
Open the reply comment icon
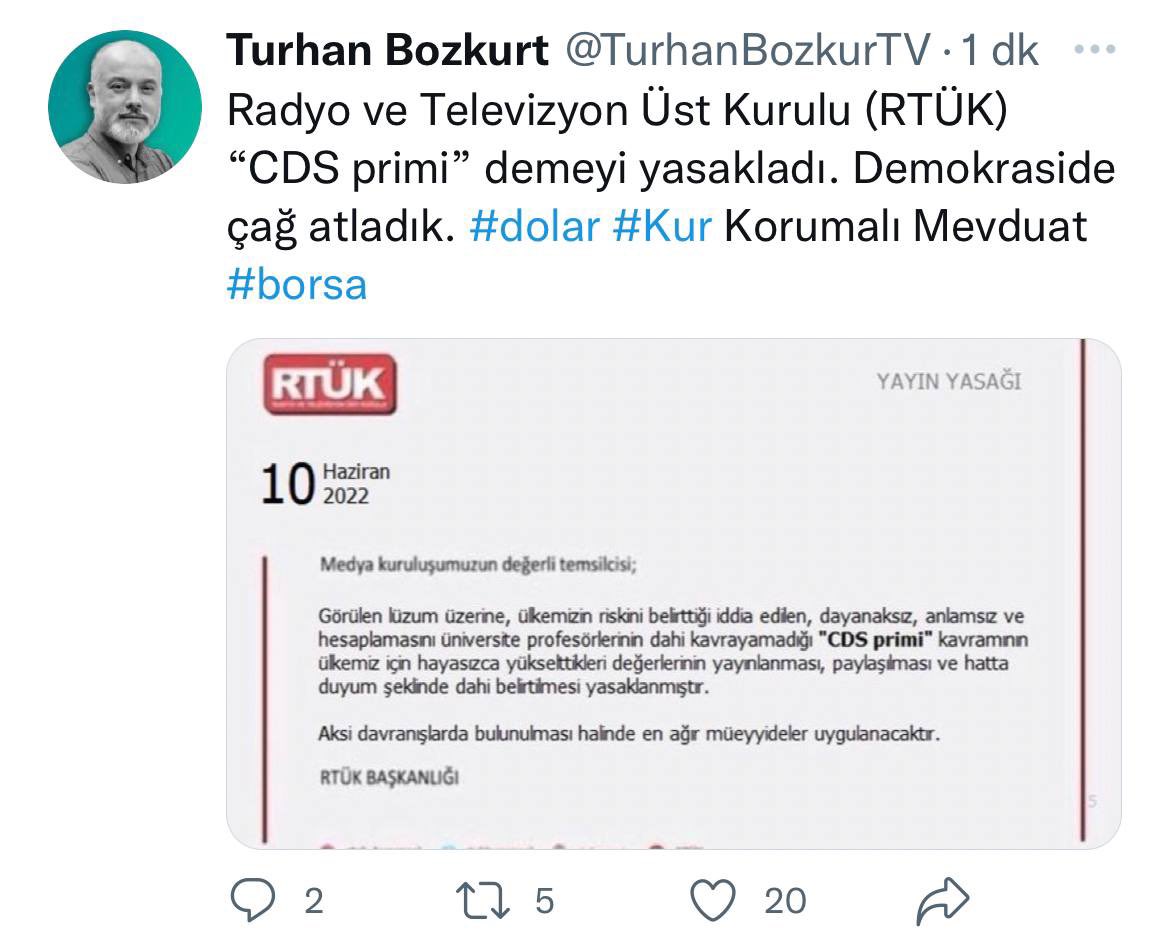click(253, 899)
